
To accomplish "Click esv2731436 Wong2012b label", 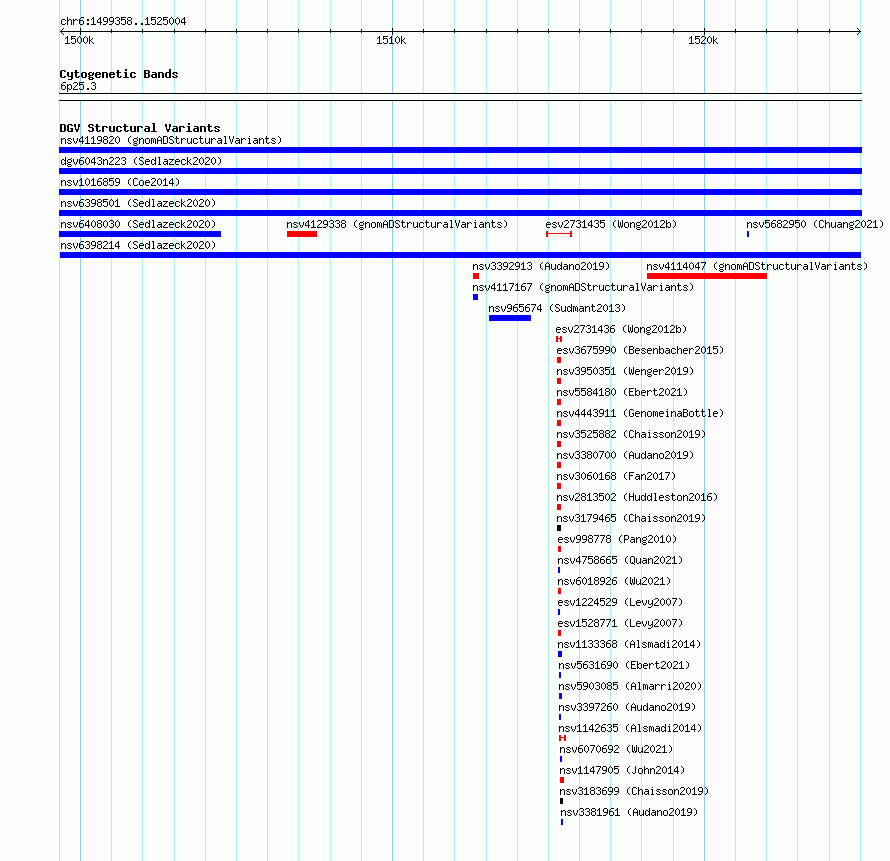I will click(621, 329).
